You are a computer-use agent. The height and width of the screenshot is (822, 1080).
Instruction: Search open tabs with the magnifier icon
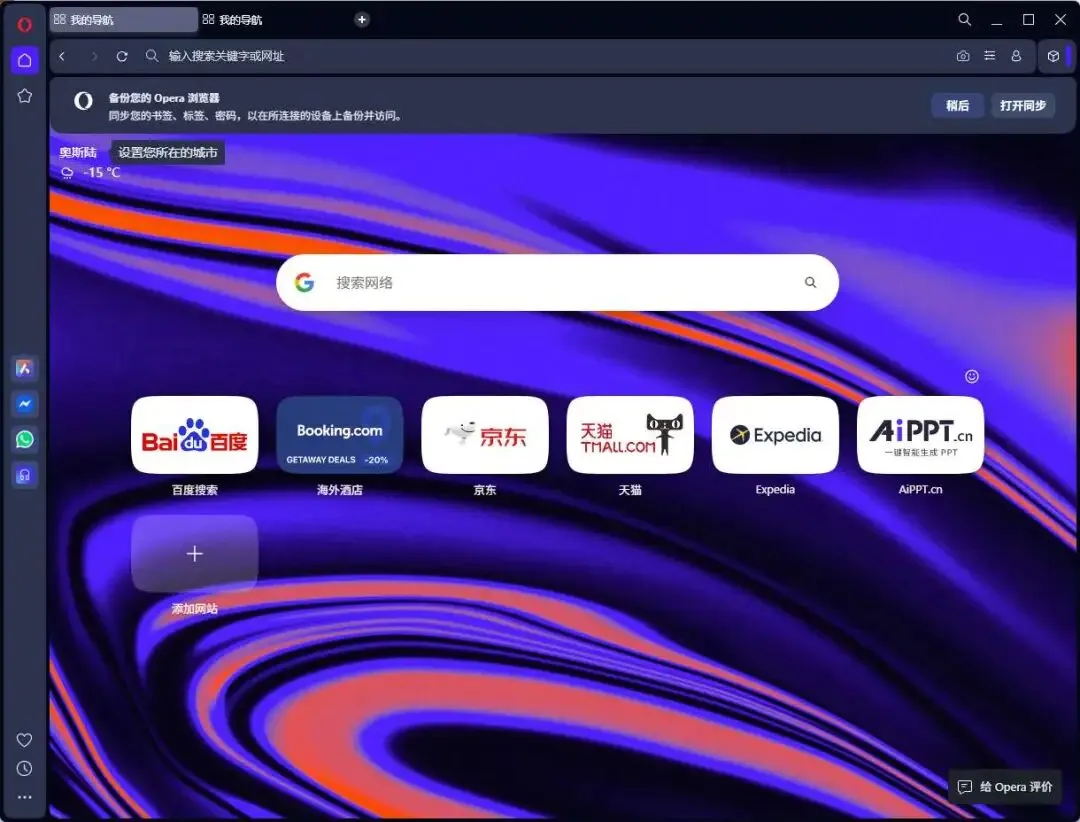pyautogui.click(x=964, y=19)
